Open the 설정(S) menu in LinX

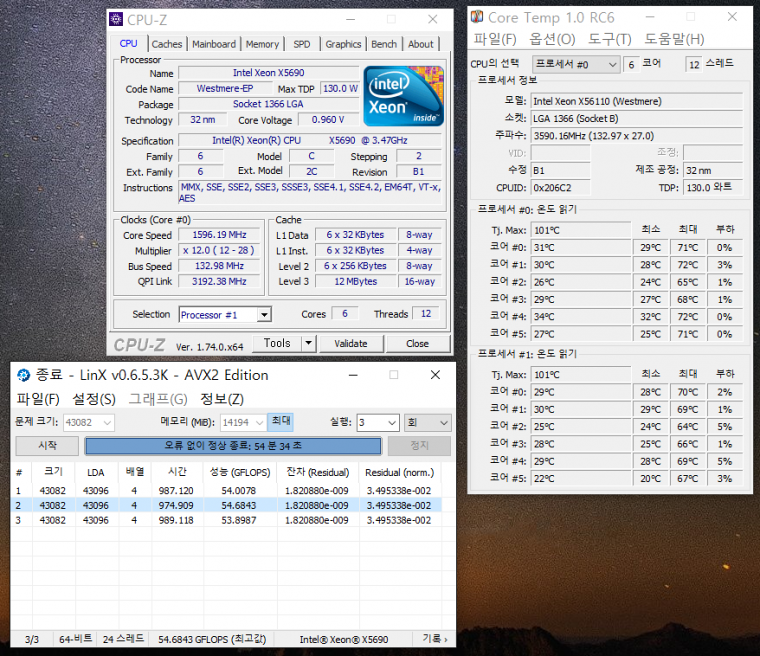click(94, 399)
